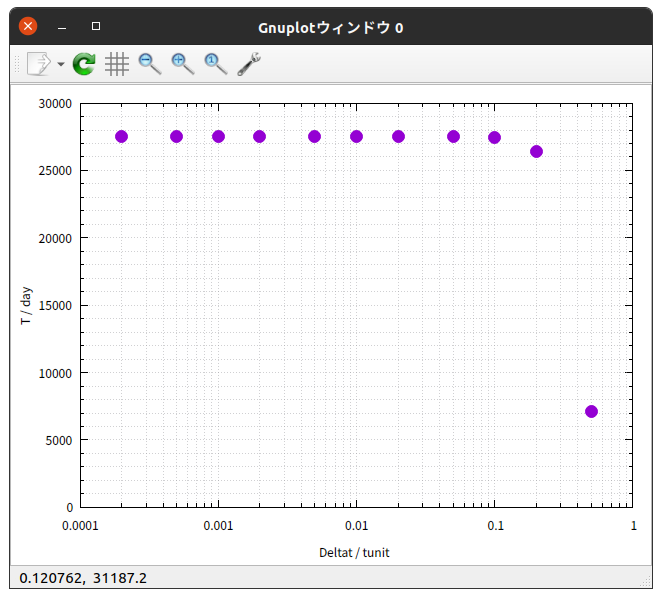Open the export dropdown arrow

point(61,64)
